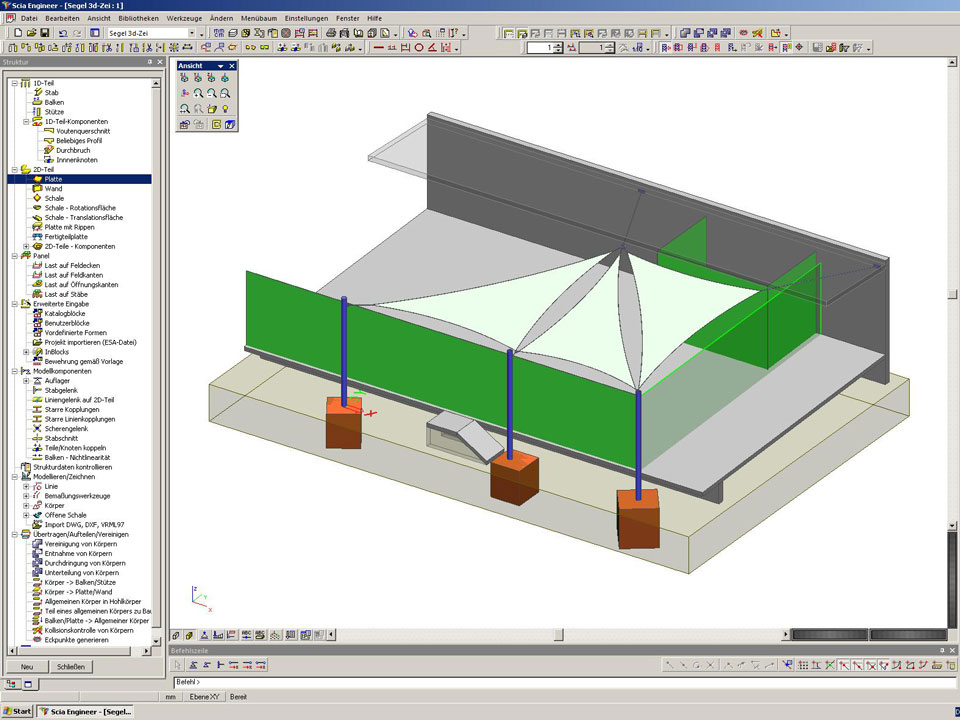Collapse the 2D-Teil tree node
This screenshot has width=960, height=720.
tap(14, 170)
